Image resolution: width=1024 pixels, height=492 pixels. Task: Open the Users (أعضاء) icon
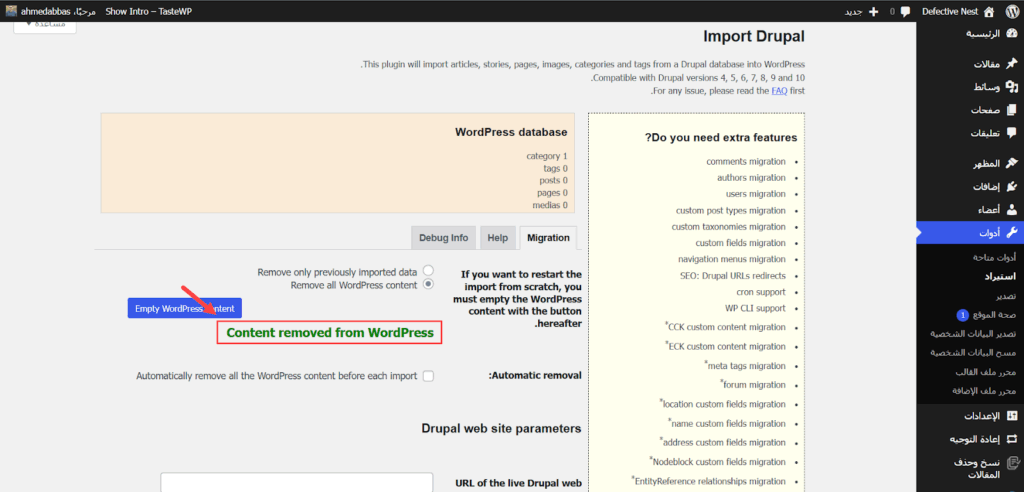coord(1011,210)
